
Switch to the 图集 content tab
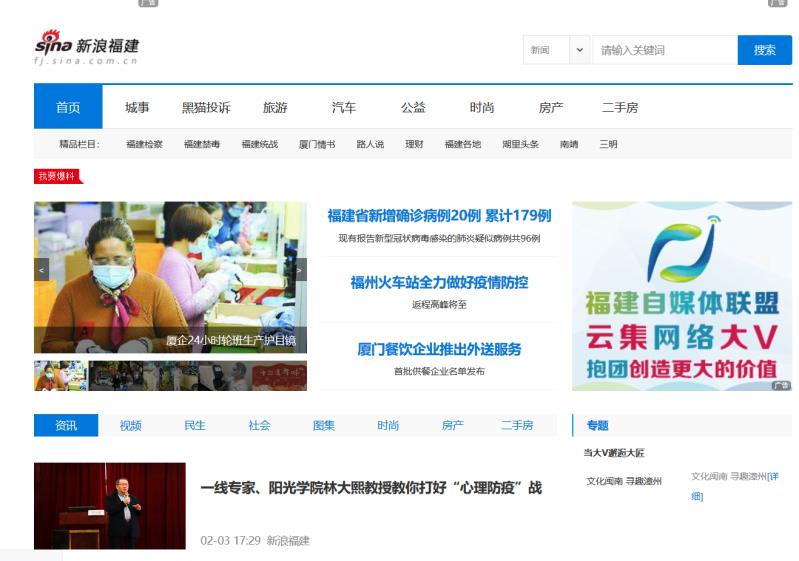point(324,425)
